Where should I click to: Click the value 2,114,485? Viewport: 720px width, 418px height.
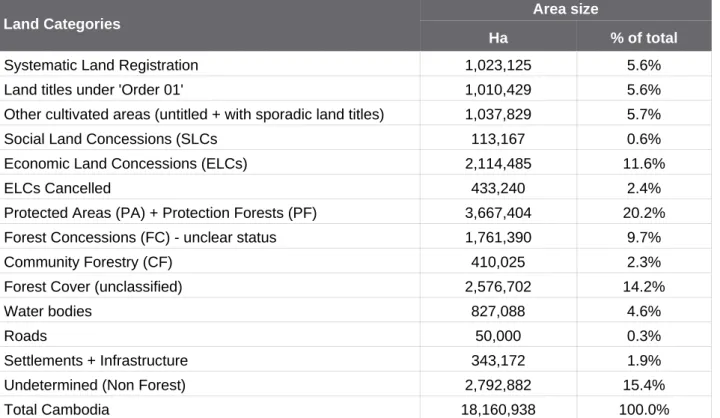point(498,164)
